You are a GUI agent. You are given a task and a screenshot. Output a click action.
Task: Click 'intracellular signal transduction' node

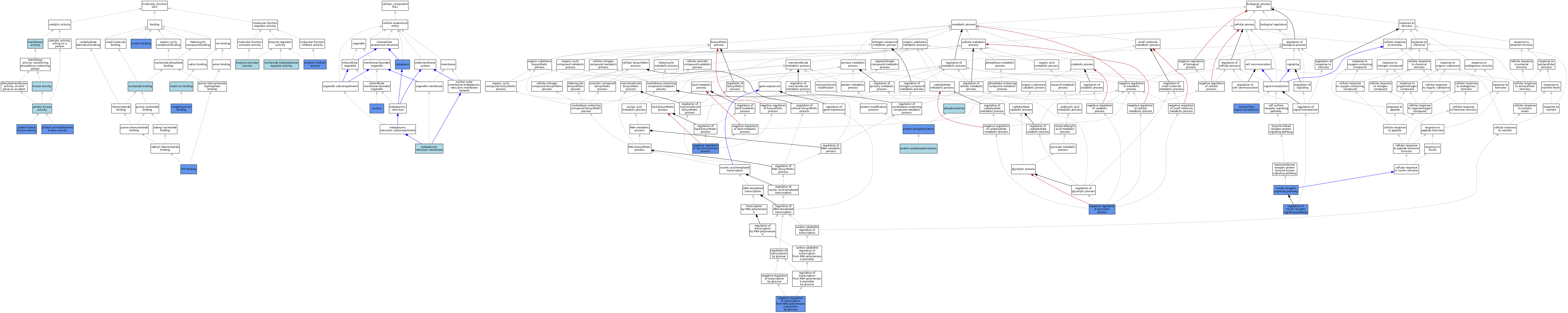click(x=1246, y=108)
